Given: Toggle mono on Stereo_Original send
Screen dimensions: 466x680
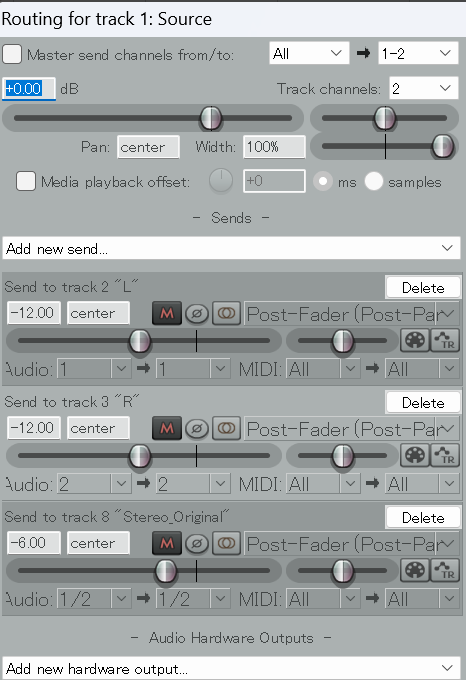Looking at the screenshot, I should click(226, 543).
